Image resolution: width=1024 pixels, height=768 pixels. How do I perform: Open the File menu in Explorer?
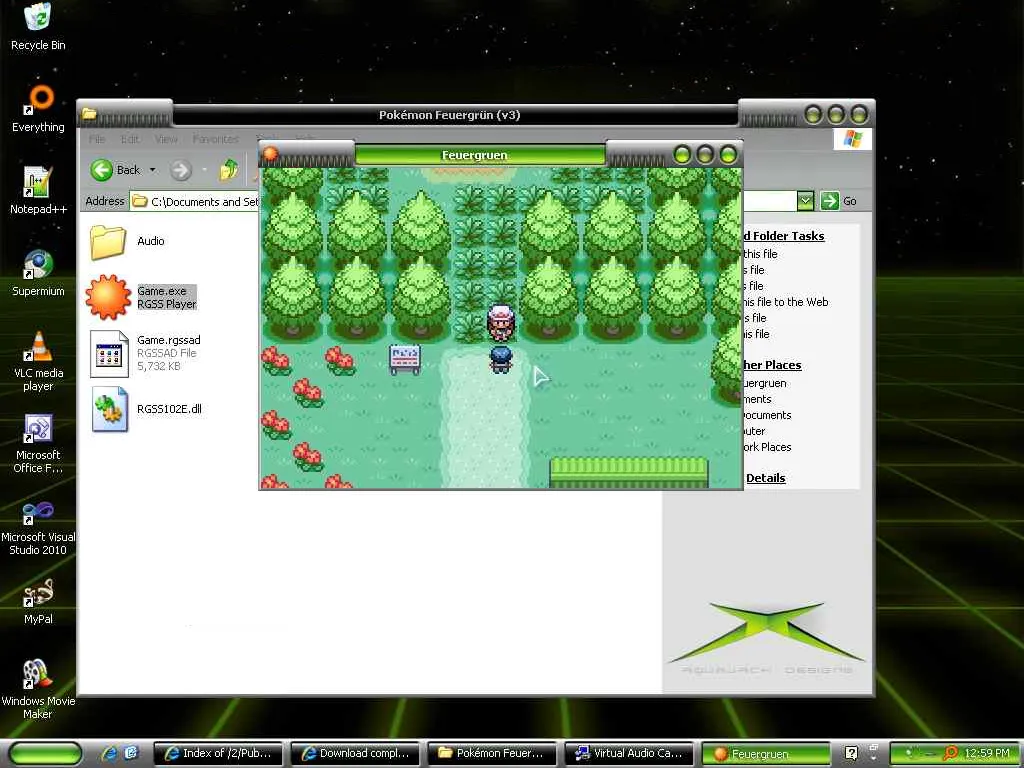[97, 139]
